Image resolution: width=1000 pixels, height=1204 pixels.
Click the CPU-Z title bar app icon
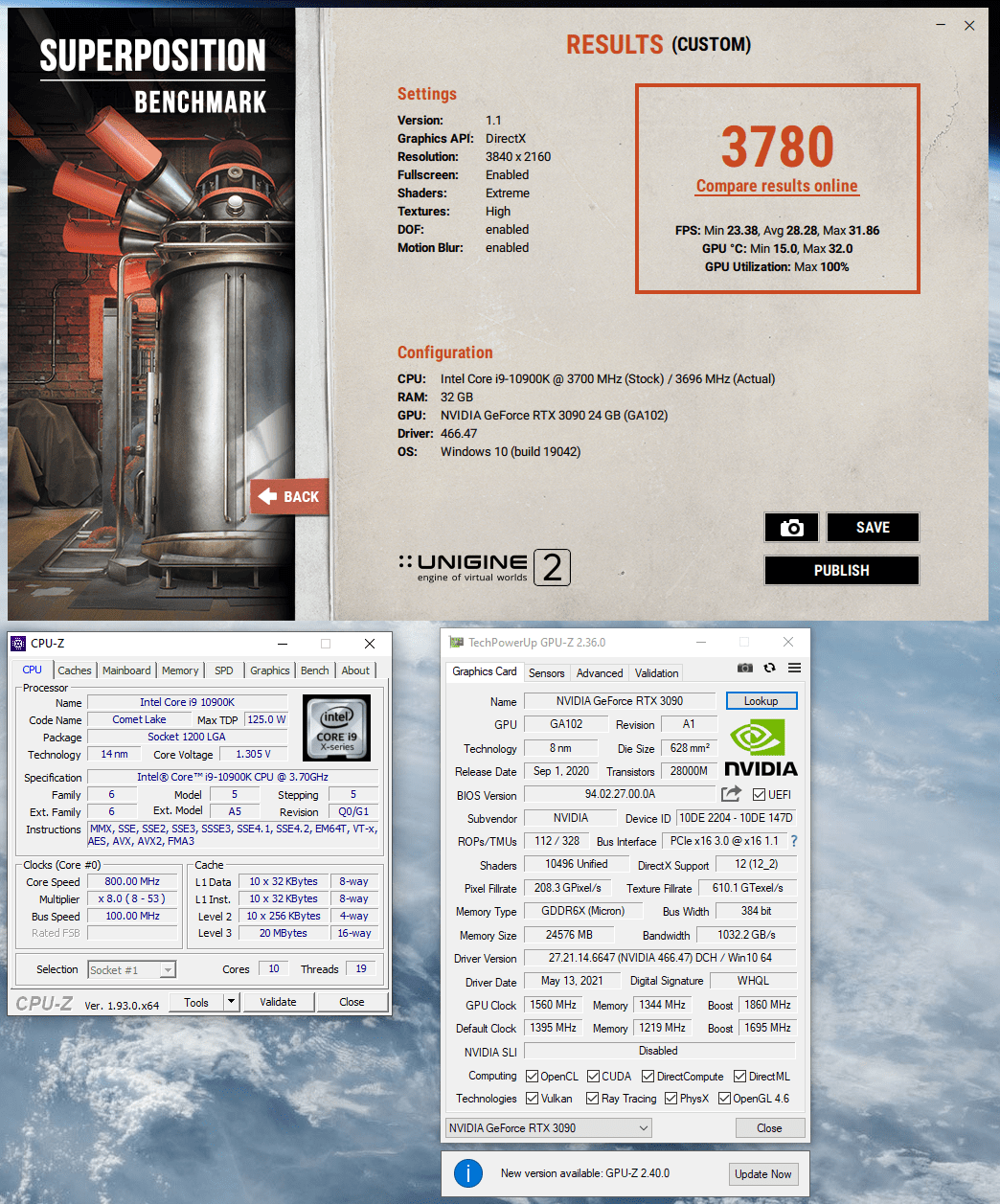tap(18, 644)
